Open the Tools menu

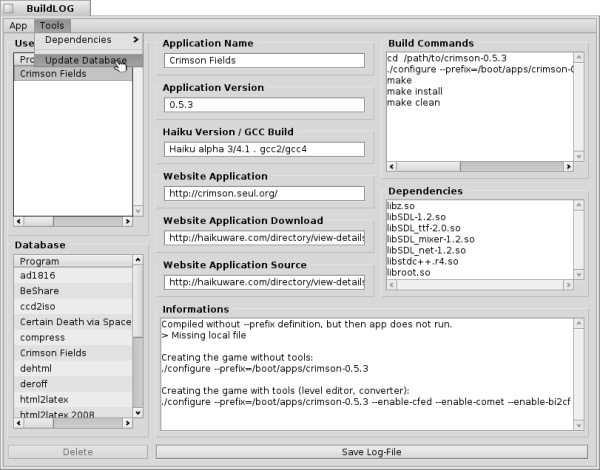tap(51, 25)
